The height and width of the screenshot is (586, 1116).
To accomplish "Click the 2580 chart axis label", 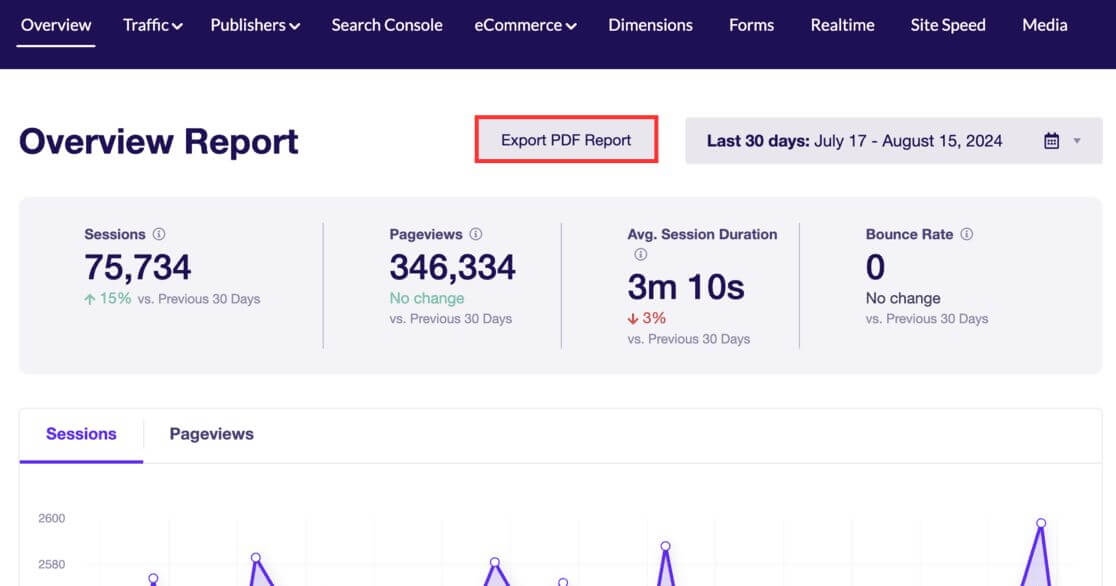I will 51,565.
